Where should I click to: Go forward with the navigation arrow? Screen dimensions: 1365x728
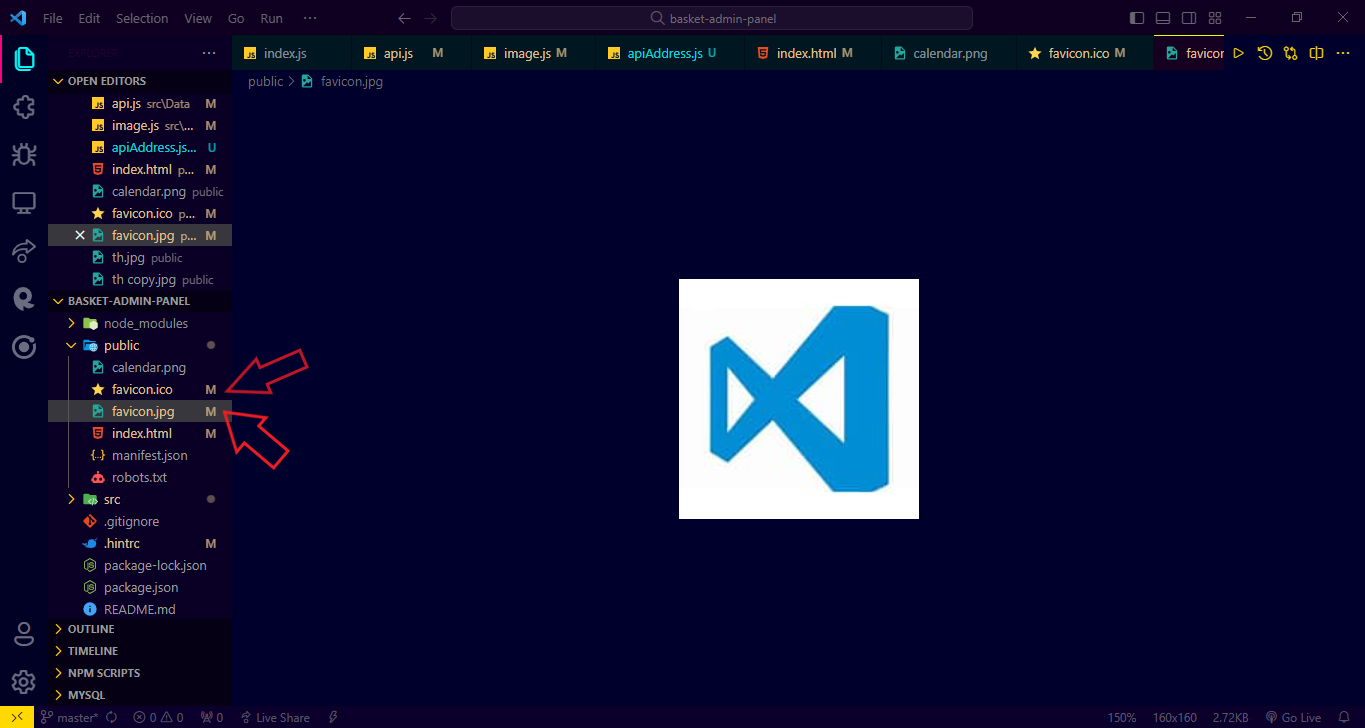pos(430,18)
